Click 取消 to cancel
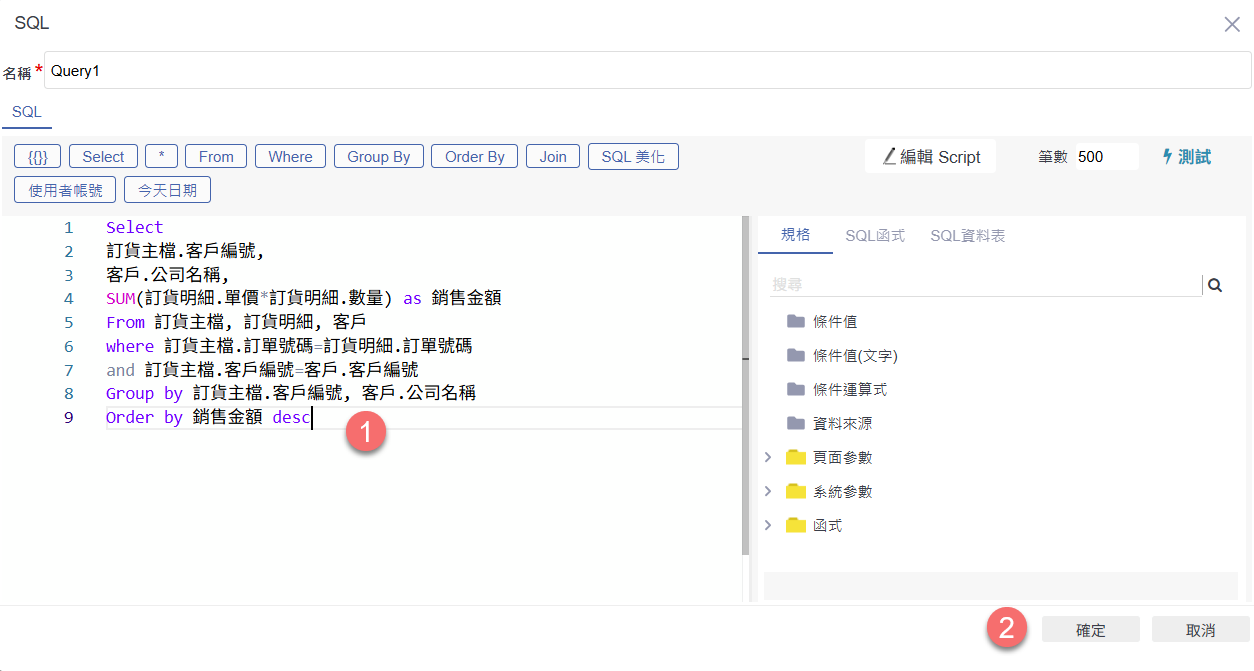 [1200, 630]
